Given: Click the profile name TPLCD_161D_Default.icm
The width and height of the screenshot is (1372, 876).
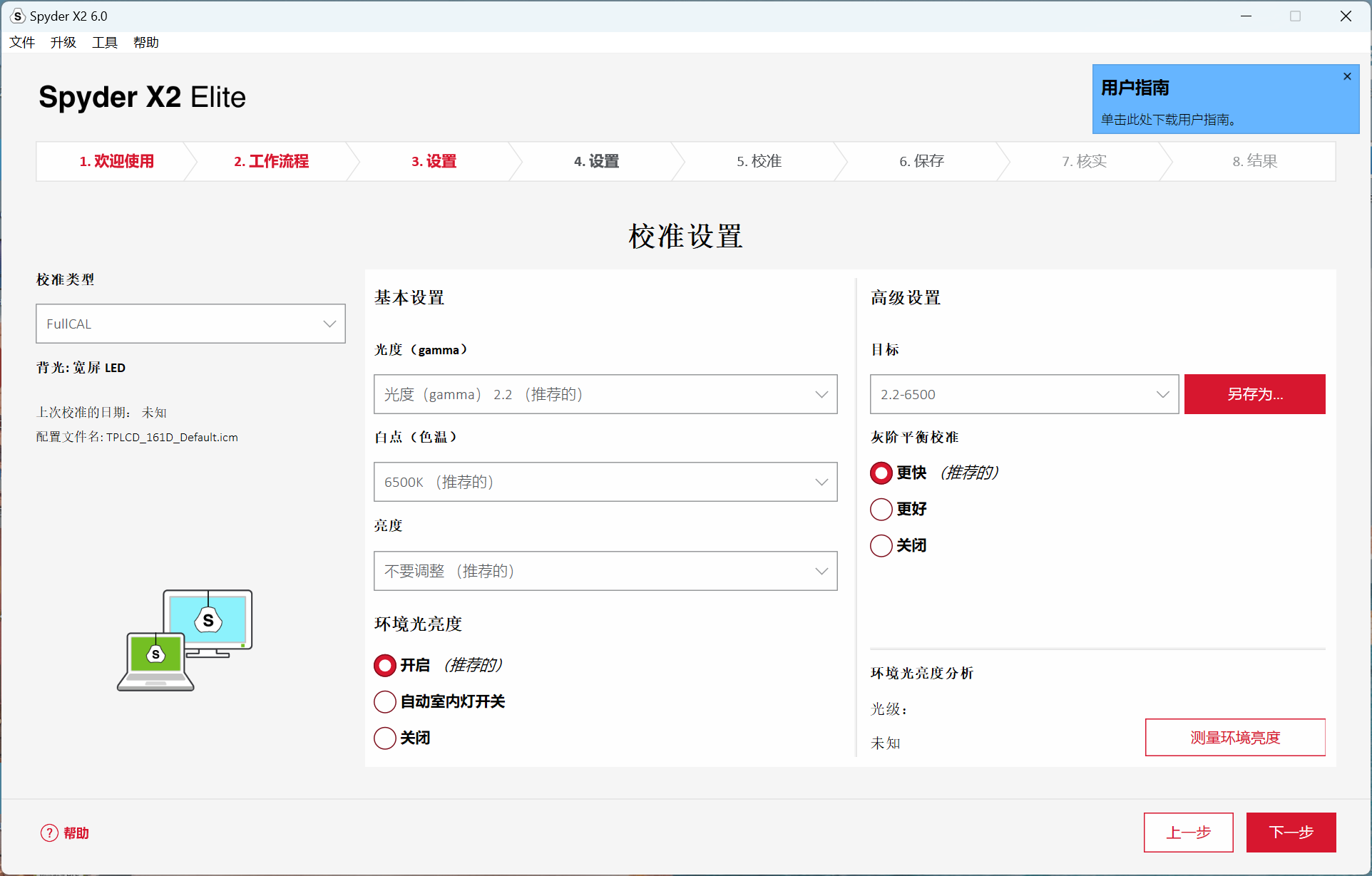Looking at the screenshot, I should click(172, 437).
